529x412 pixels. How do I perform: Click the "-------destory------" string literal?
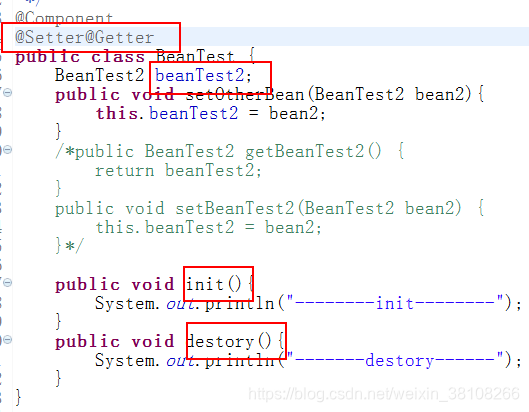click(x=394, y=360)
